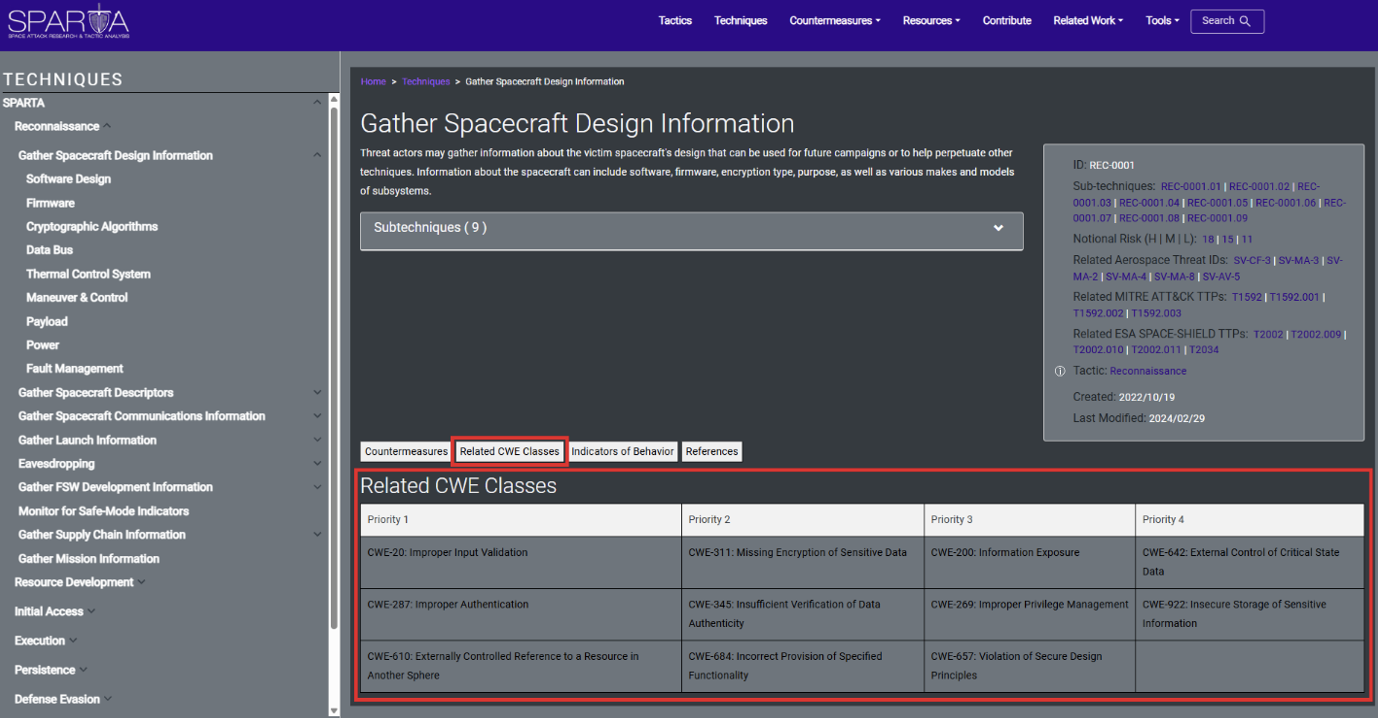
Task: Click the CWE-20: Improper Input Validation cell
Action: coord(520,562)
